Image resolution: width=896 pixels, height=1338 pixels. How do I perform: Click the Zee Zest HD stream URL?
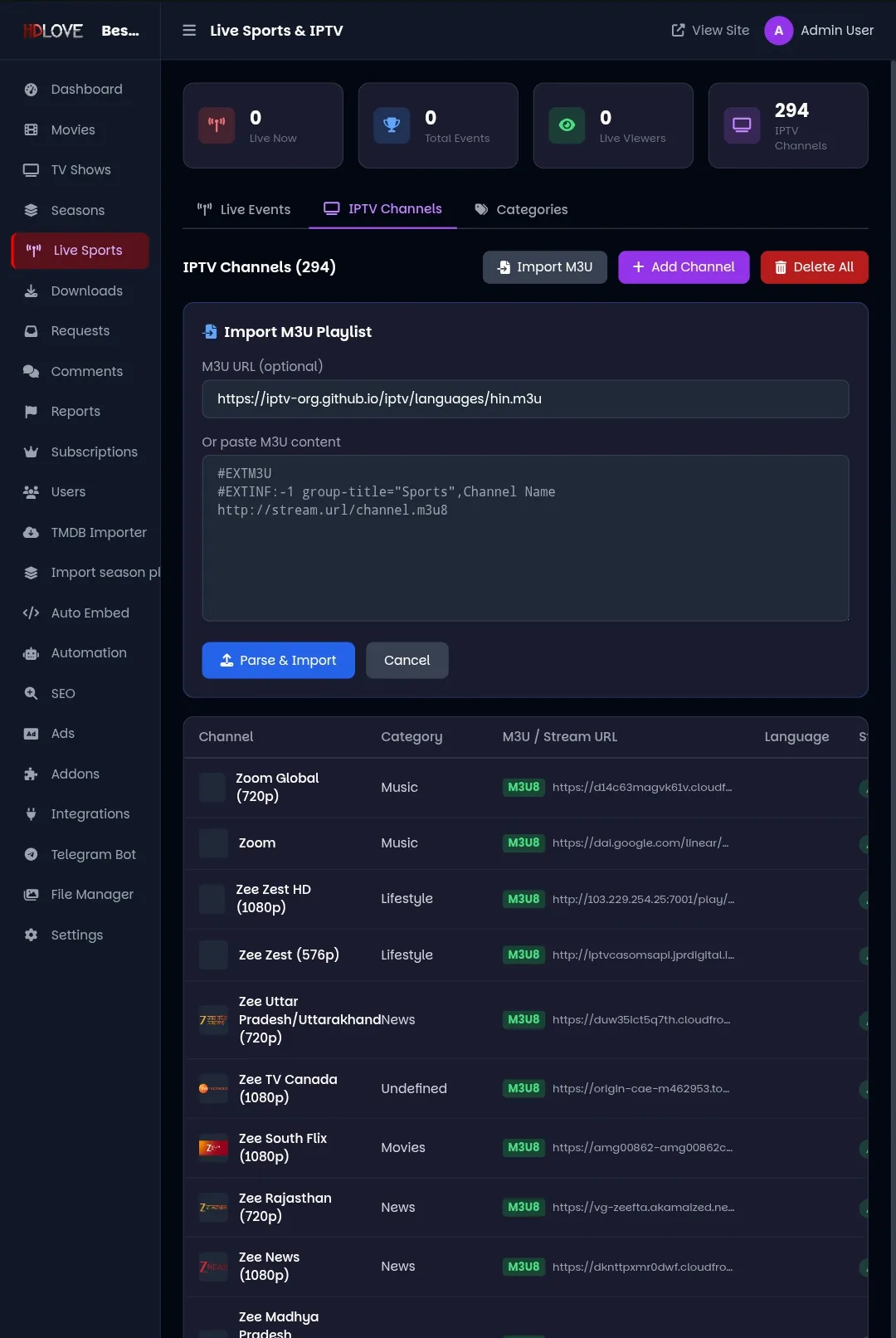(643, 899)
